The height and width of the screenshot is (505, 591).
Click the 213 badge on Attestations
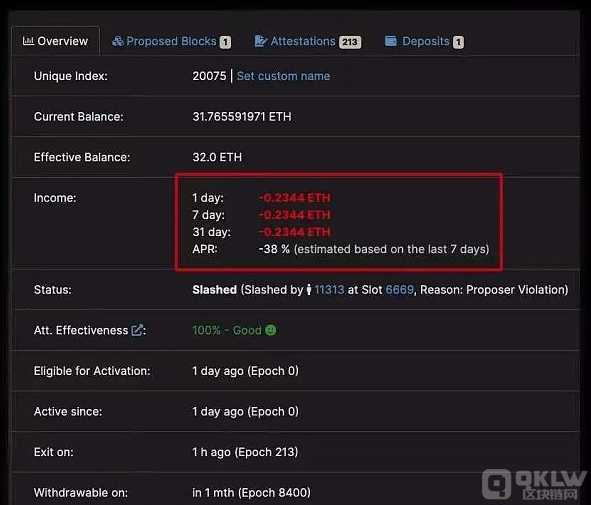tap(350, 42)
